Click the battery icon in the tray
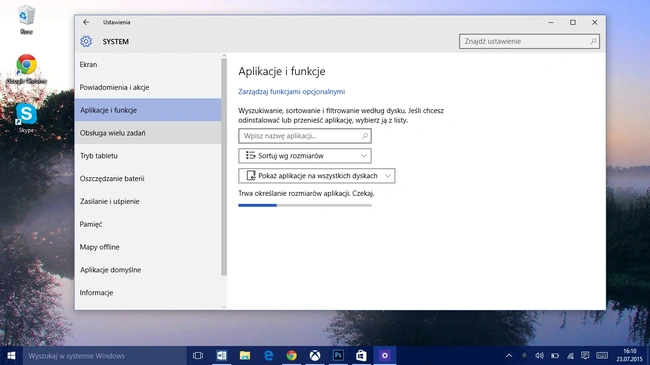The image size is (650, 365). pyautogui.click(x=555, y=356)
